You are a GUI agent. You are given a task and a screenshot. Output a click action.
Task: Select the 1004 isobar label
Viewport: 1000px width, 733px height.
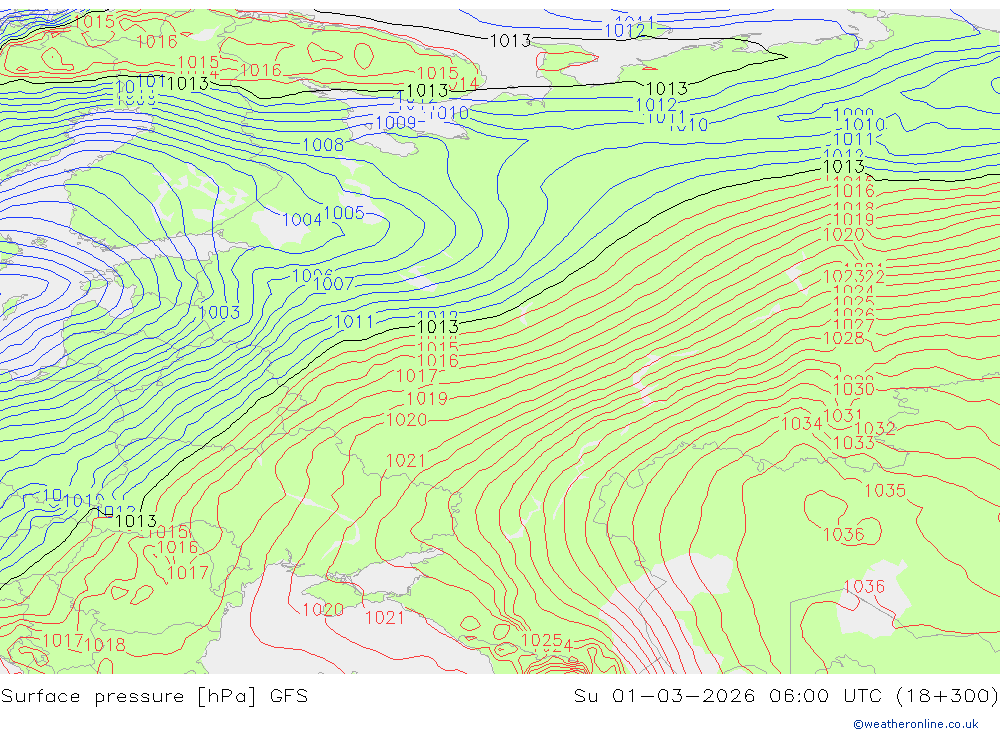[302, 220]
